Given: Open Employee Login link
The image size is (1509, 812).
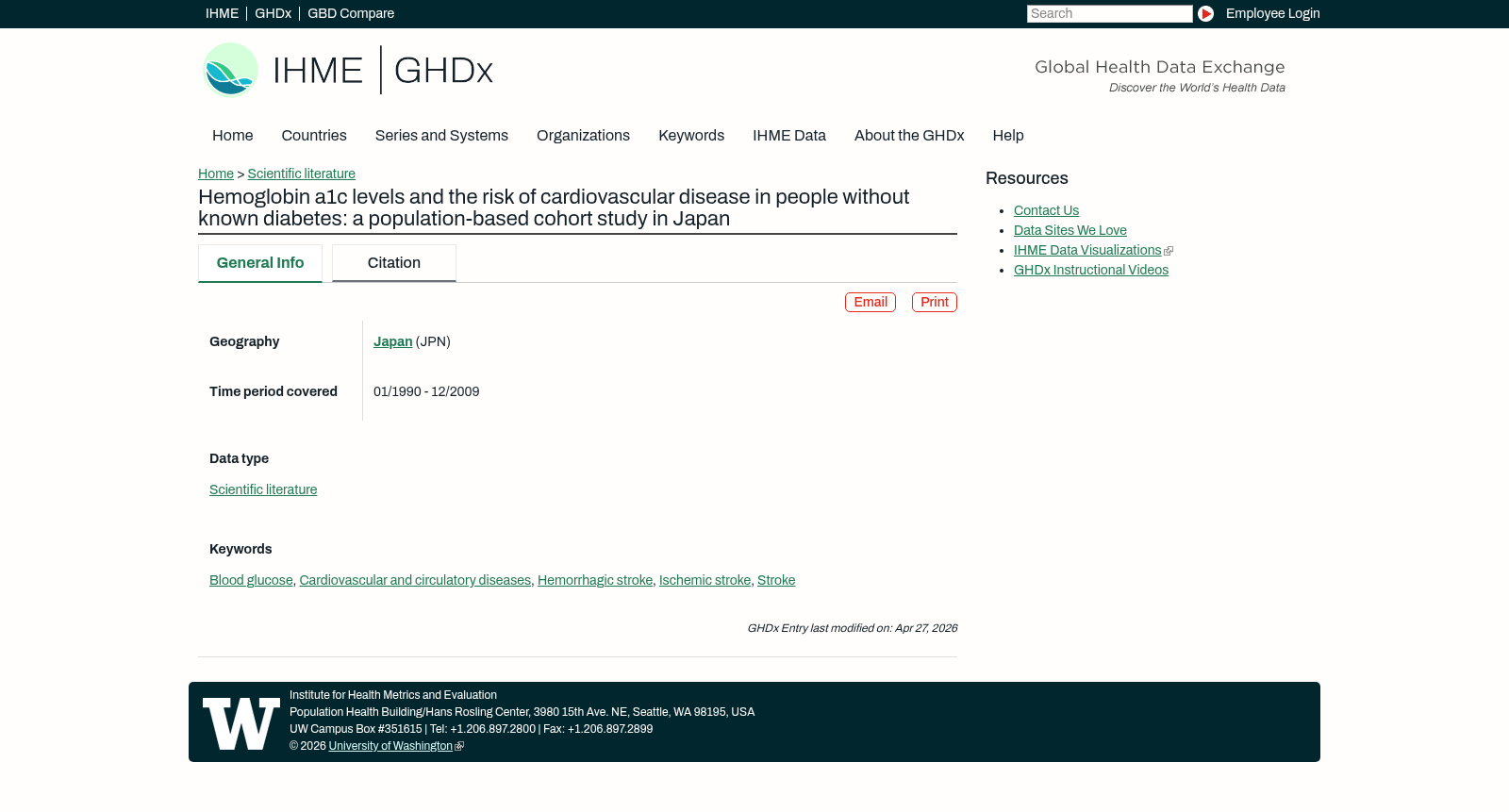Looking at the screenshot, I should coord(1272,13).
